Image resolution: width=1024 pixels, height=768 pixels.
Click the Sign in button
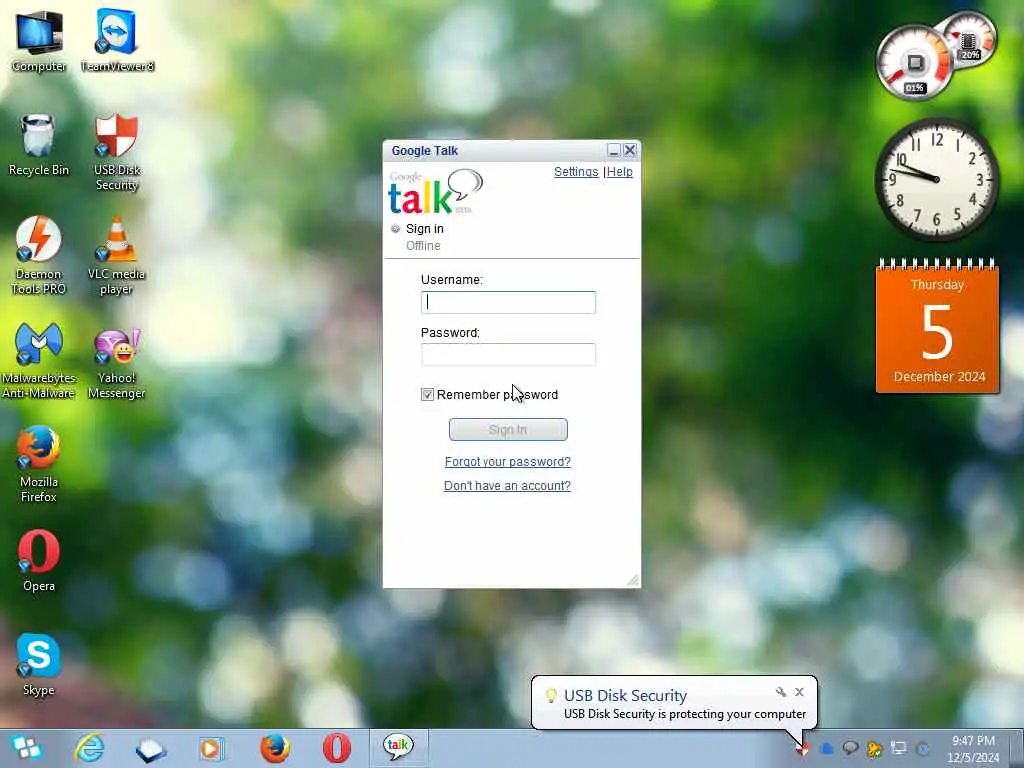[508, 430]
